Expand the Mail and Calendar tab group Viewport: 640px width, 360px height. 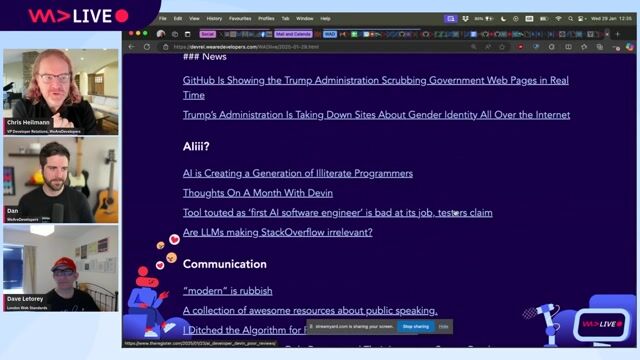[293, 34]
